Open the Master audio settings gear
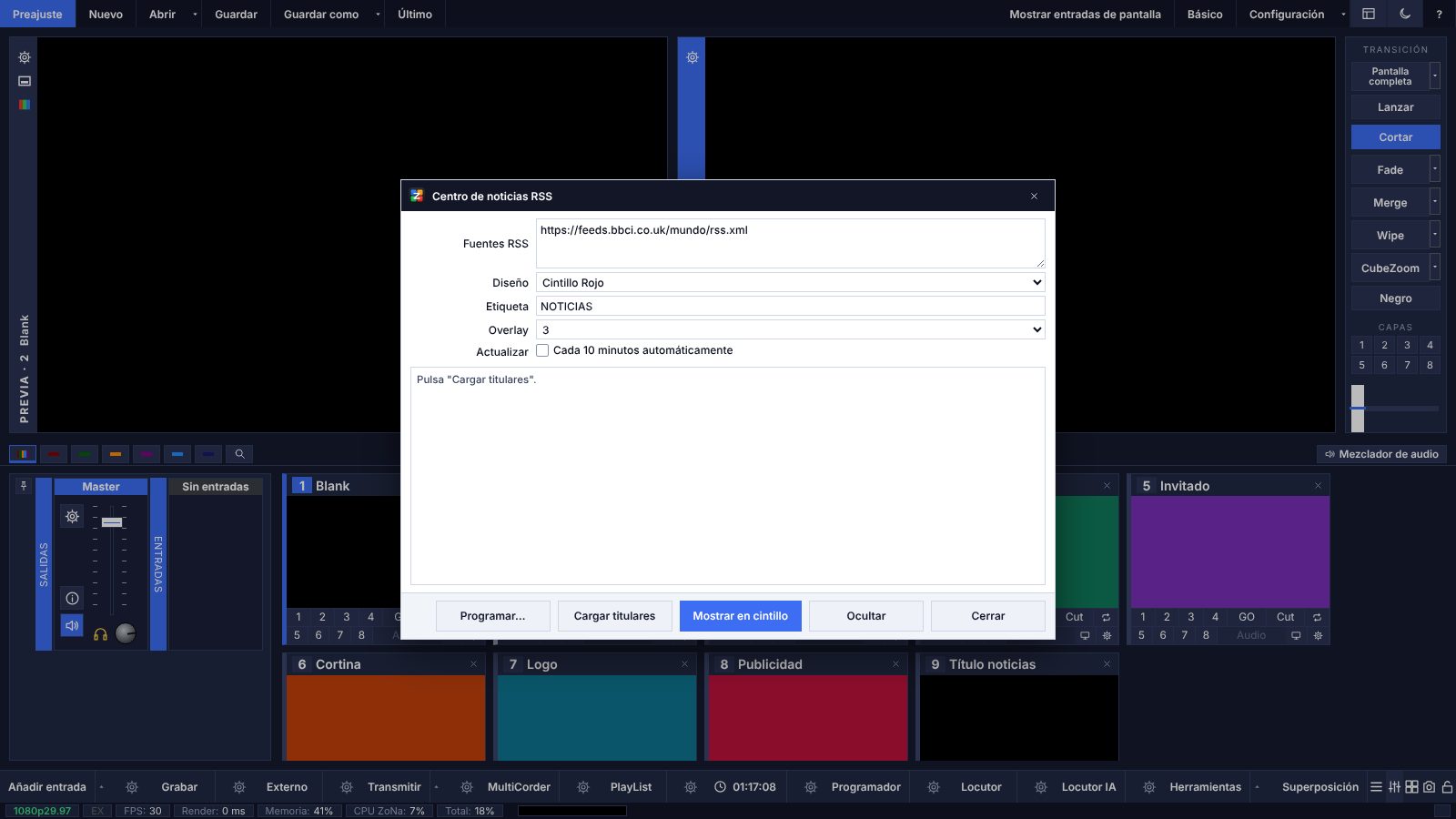1456x819 pixels. [72, 516]
